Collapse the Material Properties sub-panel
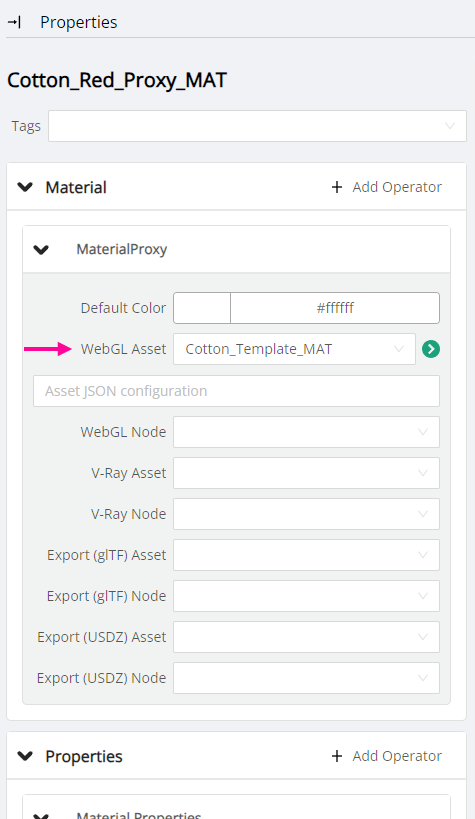Viewport: 475px width, 819px height. pos(41,815)
